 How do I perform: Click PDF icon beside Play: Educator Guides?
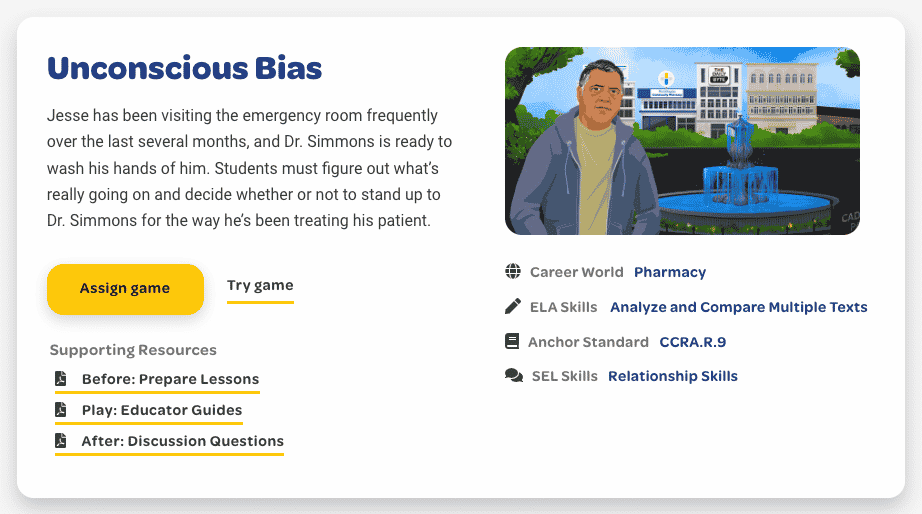click(x=61, y=409)
